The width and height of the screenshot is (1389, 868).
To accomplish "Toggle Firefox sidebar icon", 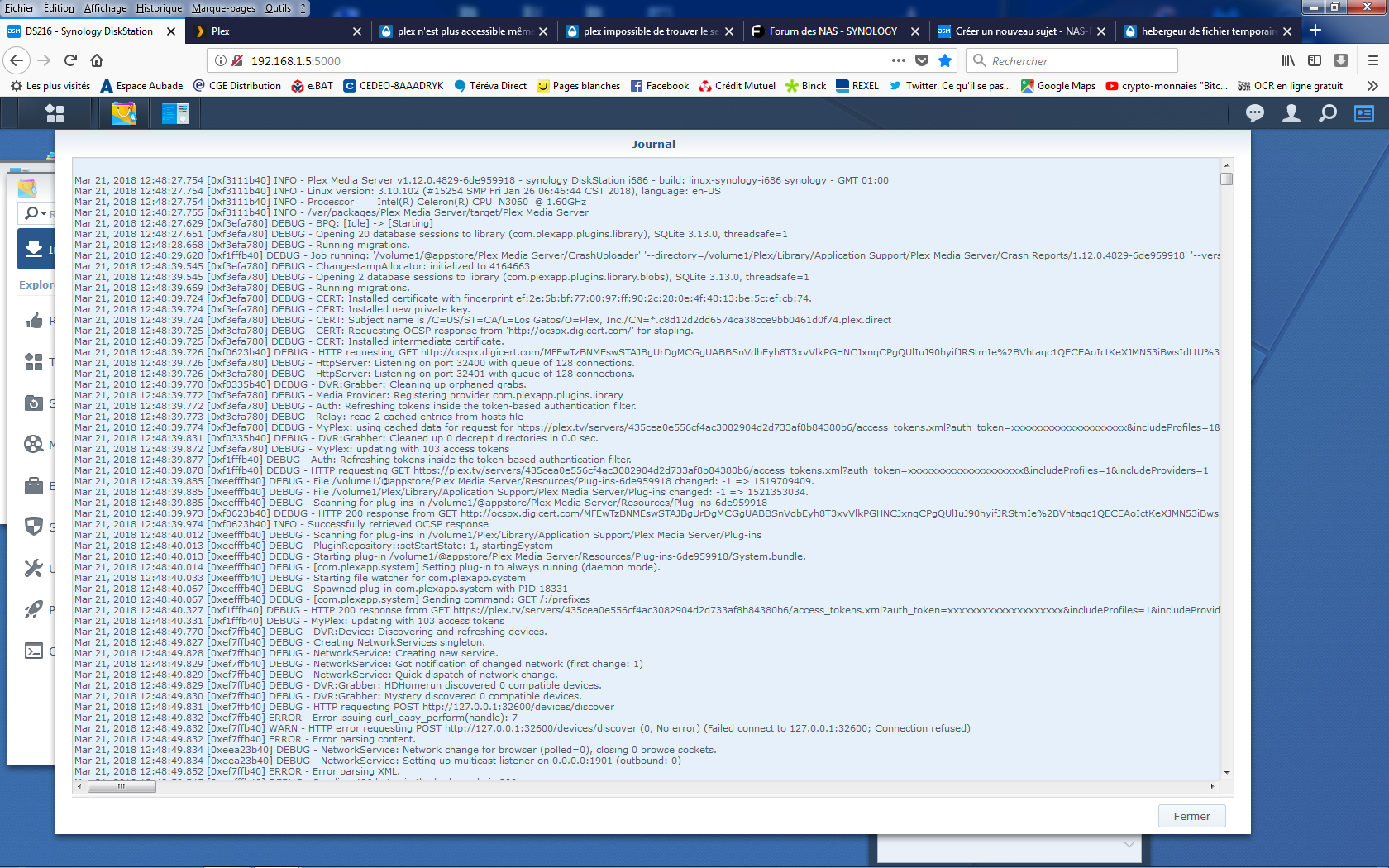I will (x=1315, y=60).
